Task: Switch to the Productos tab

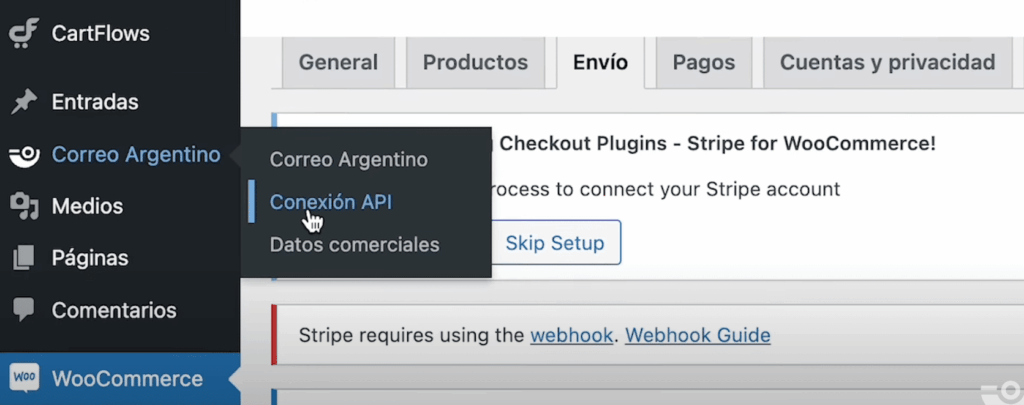Action: pyautogui.click(x=475, y=63)
